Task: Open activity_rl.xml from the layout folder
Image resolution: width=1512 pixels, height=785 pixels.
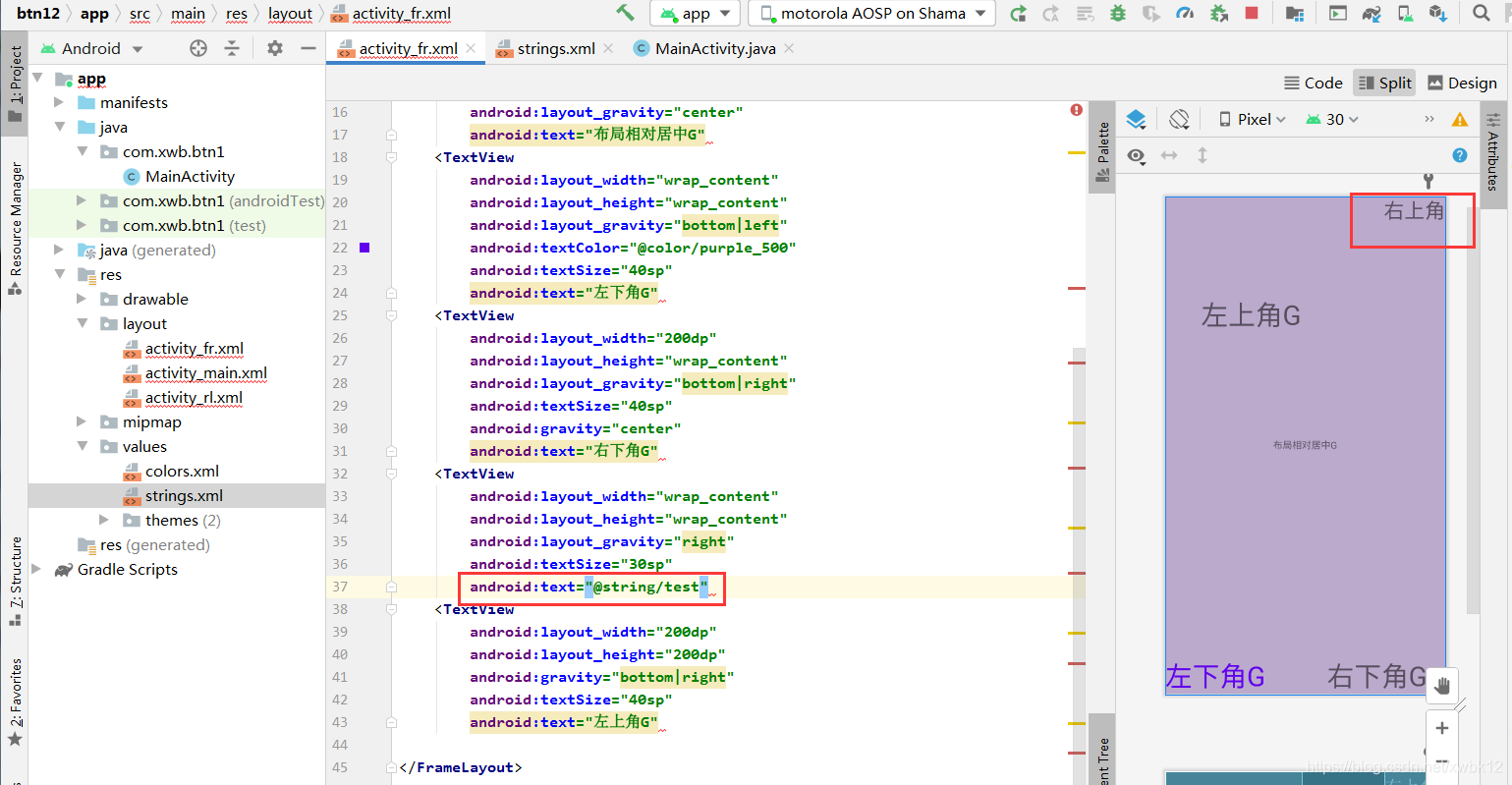Action: (195, 397)
